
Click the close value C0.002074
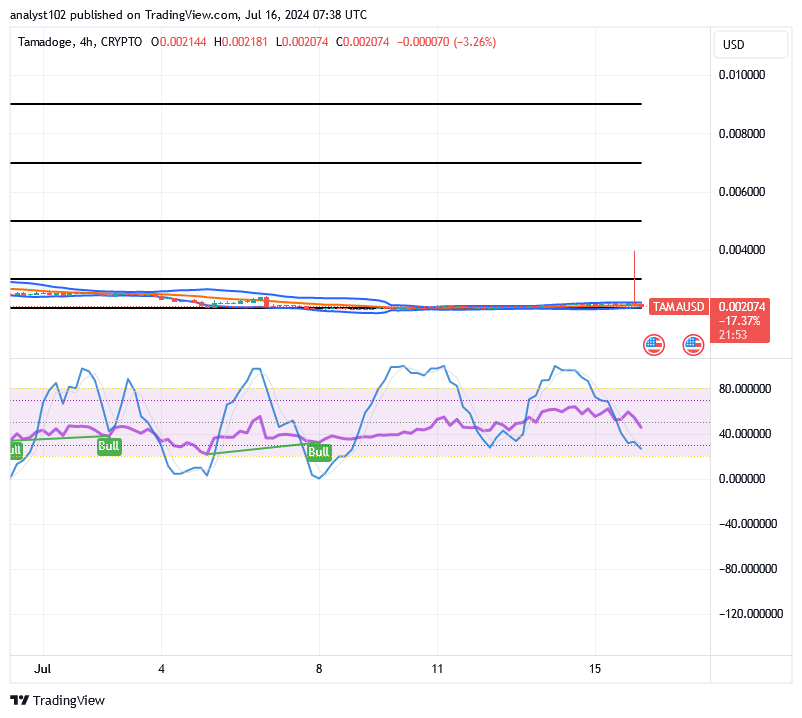point(363,42)
